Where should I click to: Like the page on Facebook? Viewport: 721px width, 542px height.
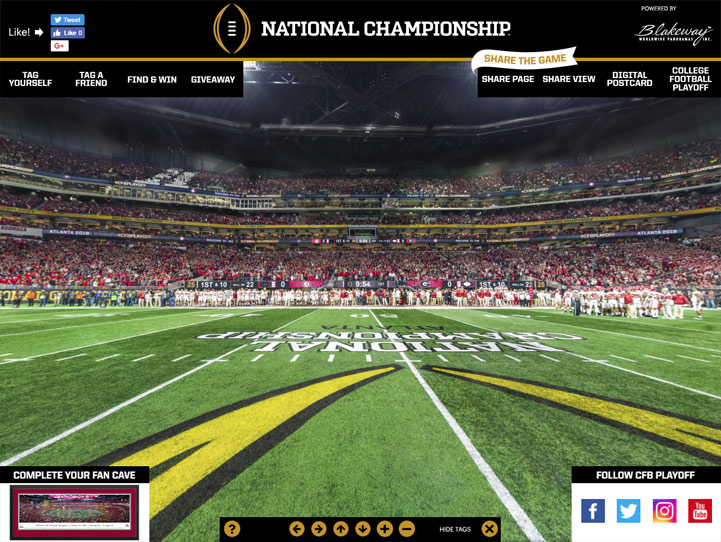click(x=68, y=33)
